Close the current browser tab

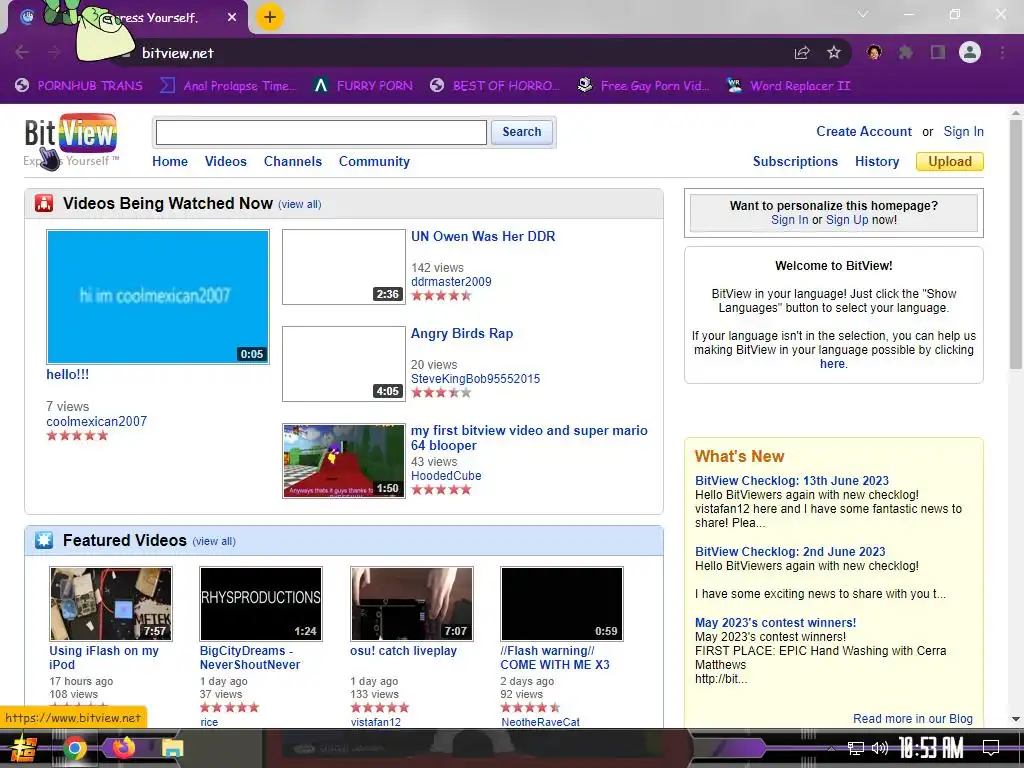click(x=232, y=18)
